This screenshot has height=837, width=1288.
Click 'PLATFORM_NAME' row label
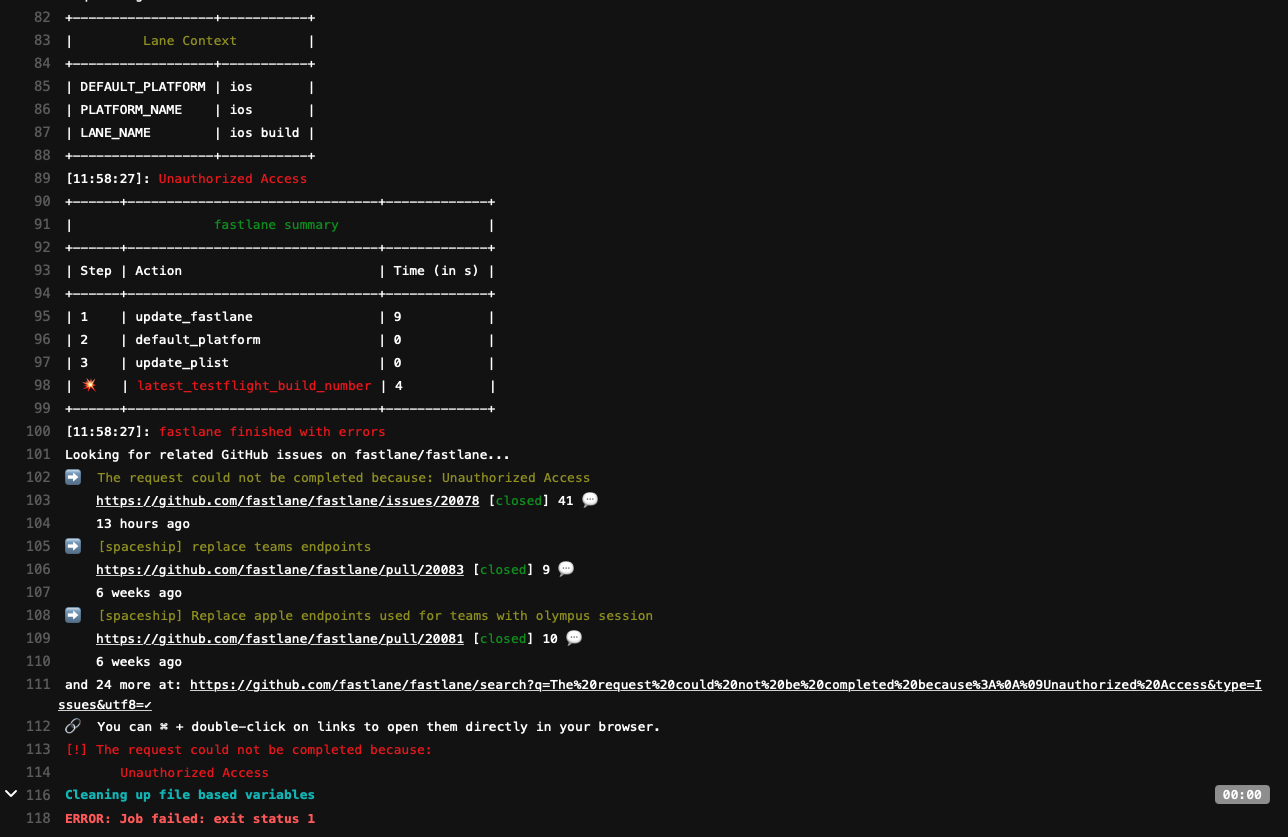point(131,110)
